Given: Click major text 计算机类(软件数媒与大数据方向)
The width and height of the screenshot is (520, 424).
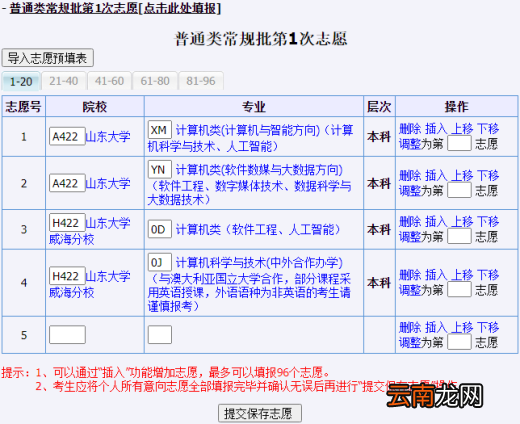Looking at the screenshot, I should (x=259, y=170).
